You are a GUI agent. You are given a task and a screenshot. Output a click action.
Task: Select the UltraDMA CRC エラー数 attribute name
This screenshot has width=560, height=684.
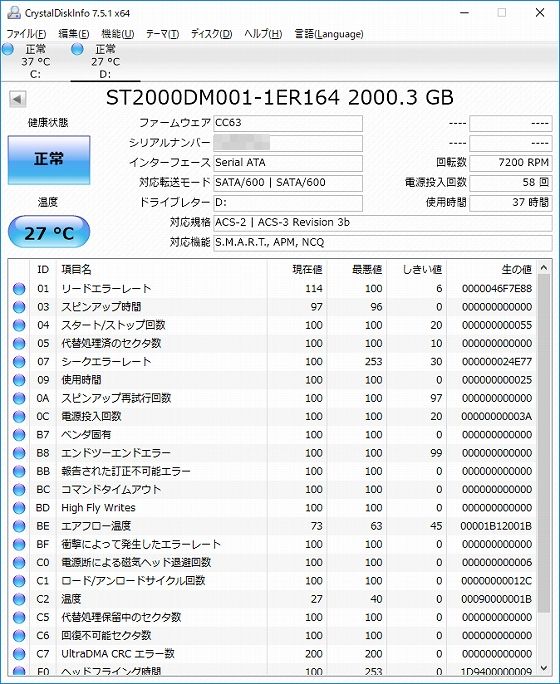point(118,654)
